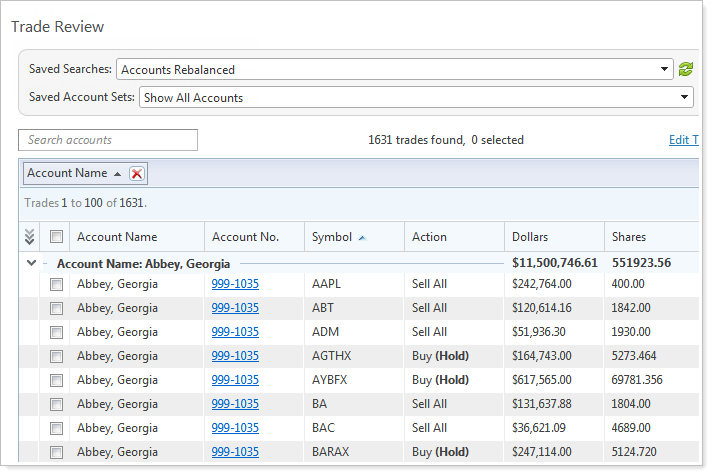Open account link 999-1035 in ABT row
Screen dimensions: 712x475
[x=235, y=308]
